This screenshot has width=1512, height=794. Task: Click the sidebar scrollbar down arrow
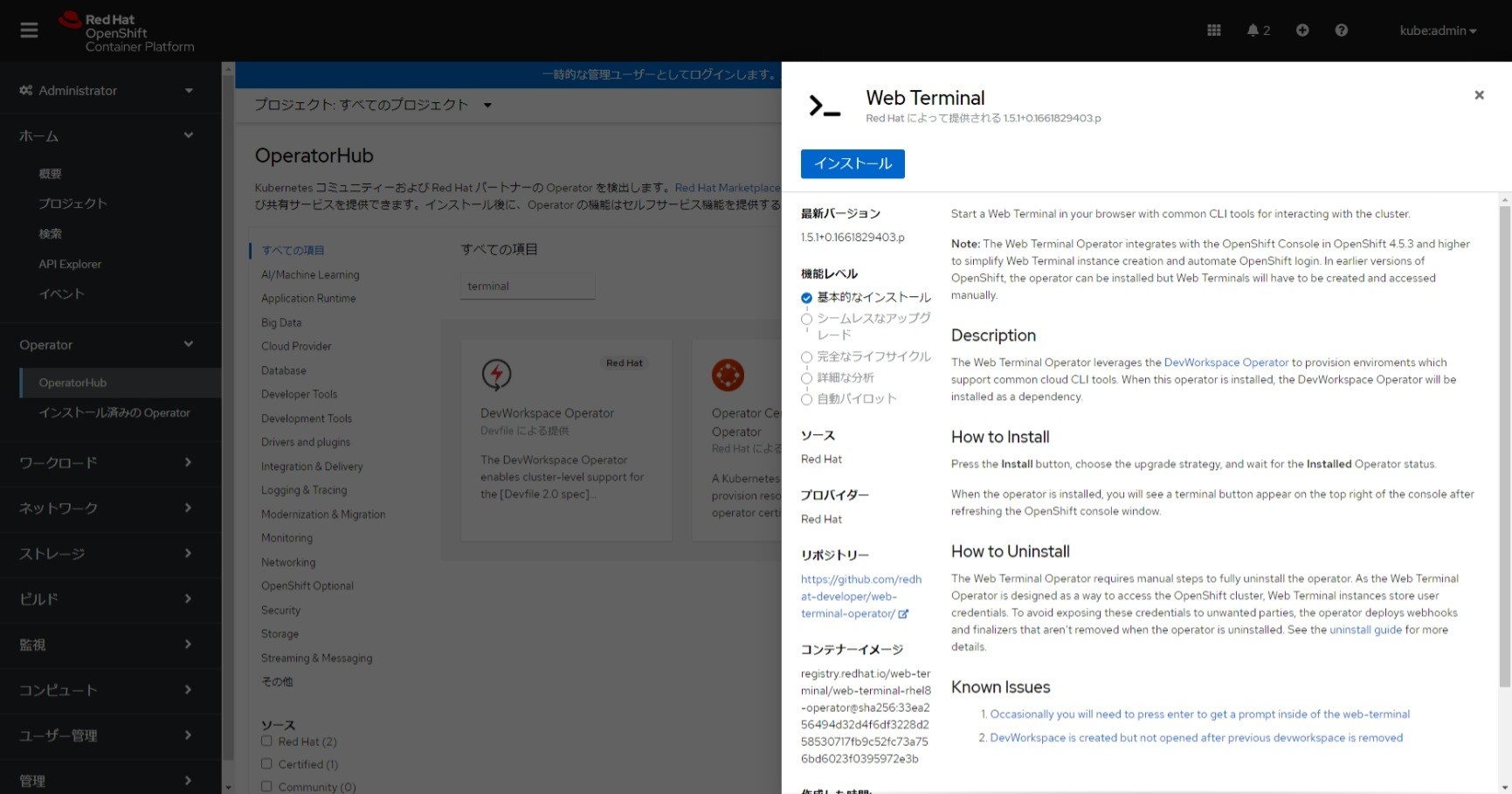[228, 787]
